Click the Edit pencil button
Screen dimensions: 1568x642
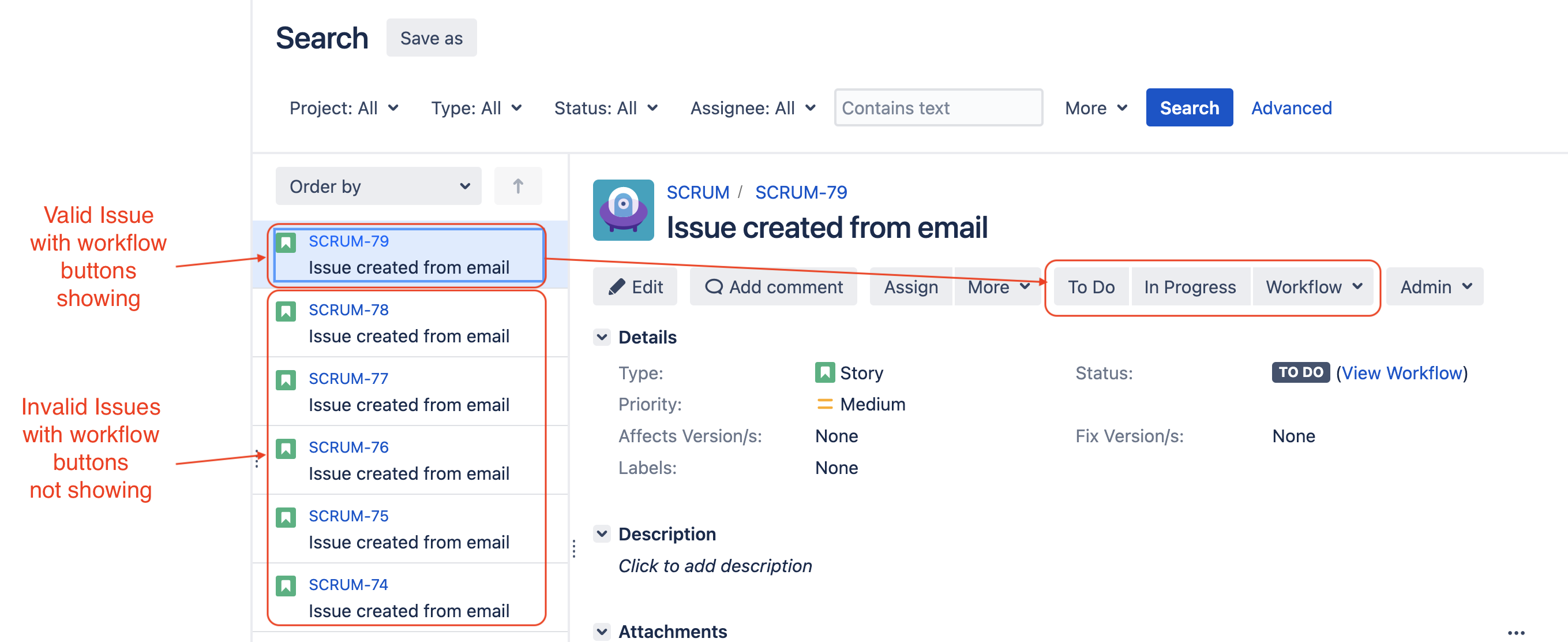click(635, 286)
